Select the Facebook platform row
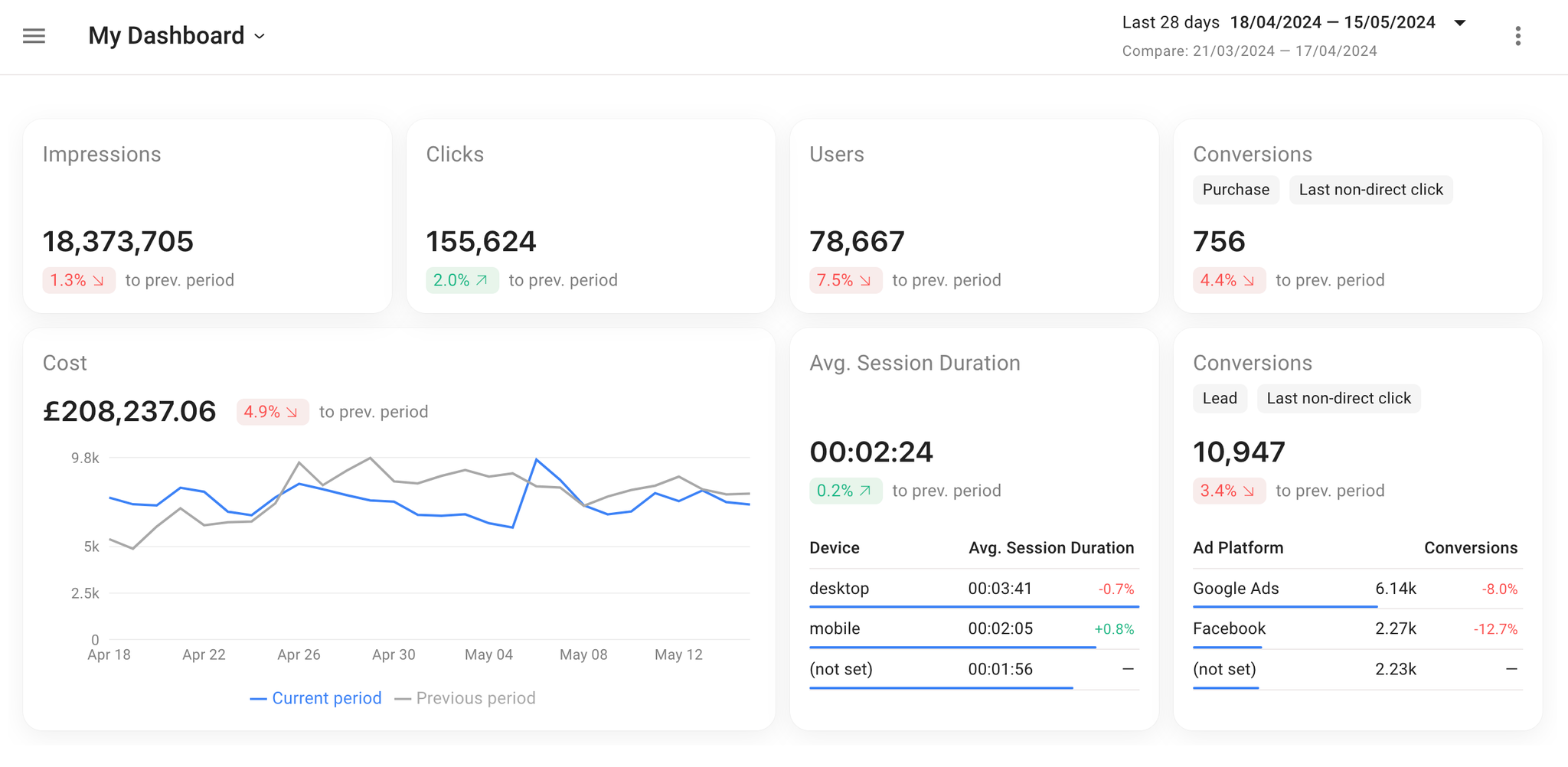The image size is (1568, 767). 1357,629
